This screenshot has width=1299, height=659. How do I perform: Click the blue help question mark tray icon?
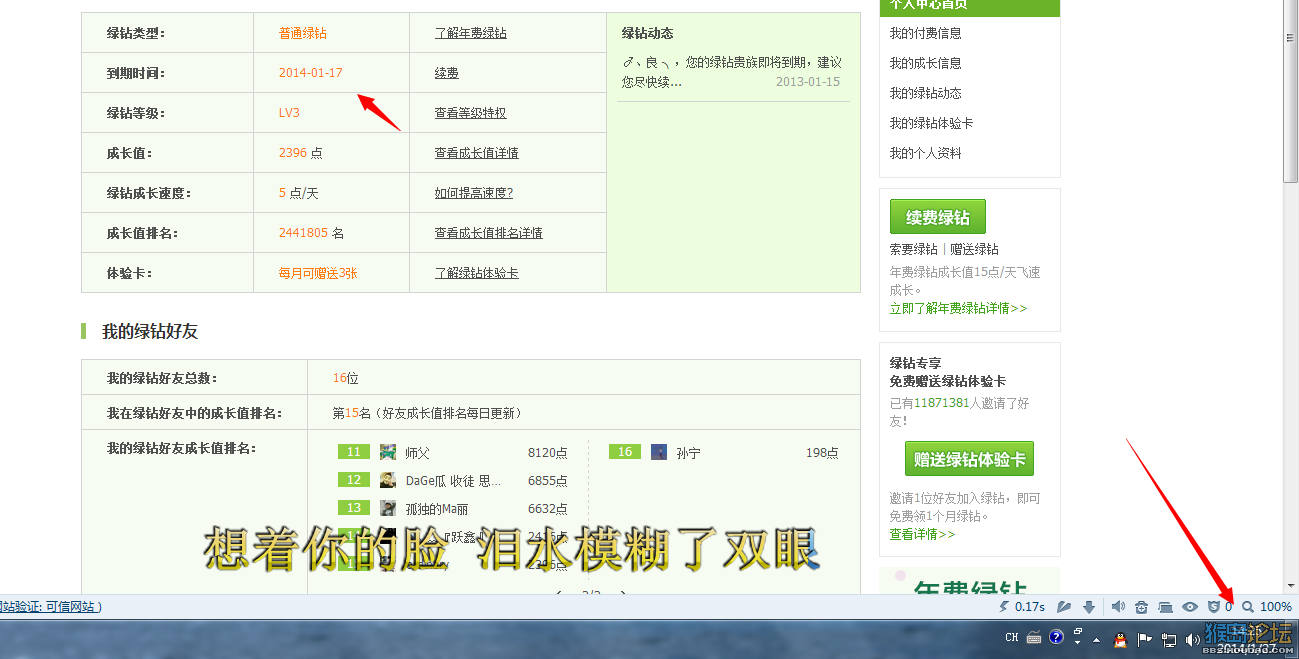(1056, 637)
